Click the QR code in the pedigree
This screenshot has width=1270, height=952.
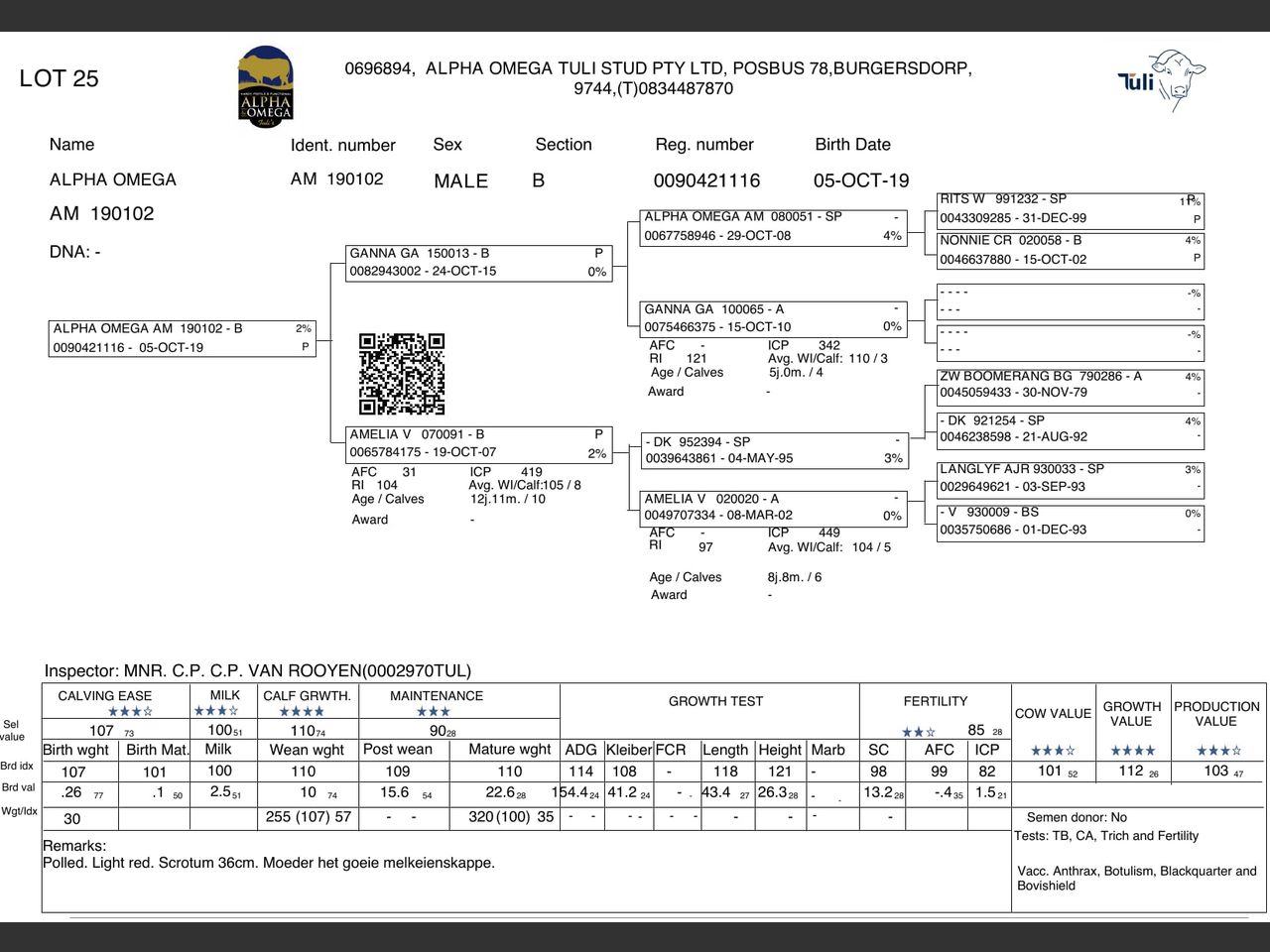coord(402,374)
